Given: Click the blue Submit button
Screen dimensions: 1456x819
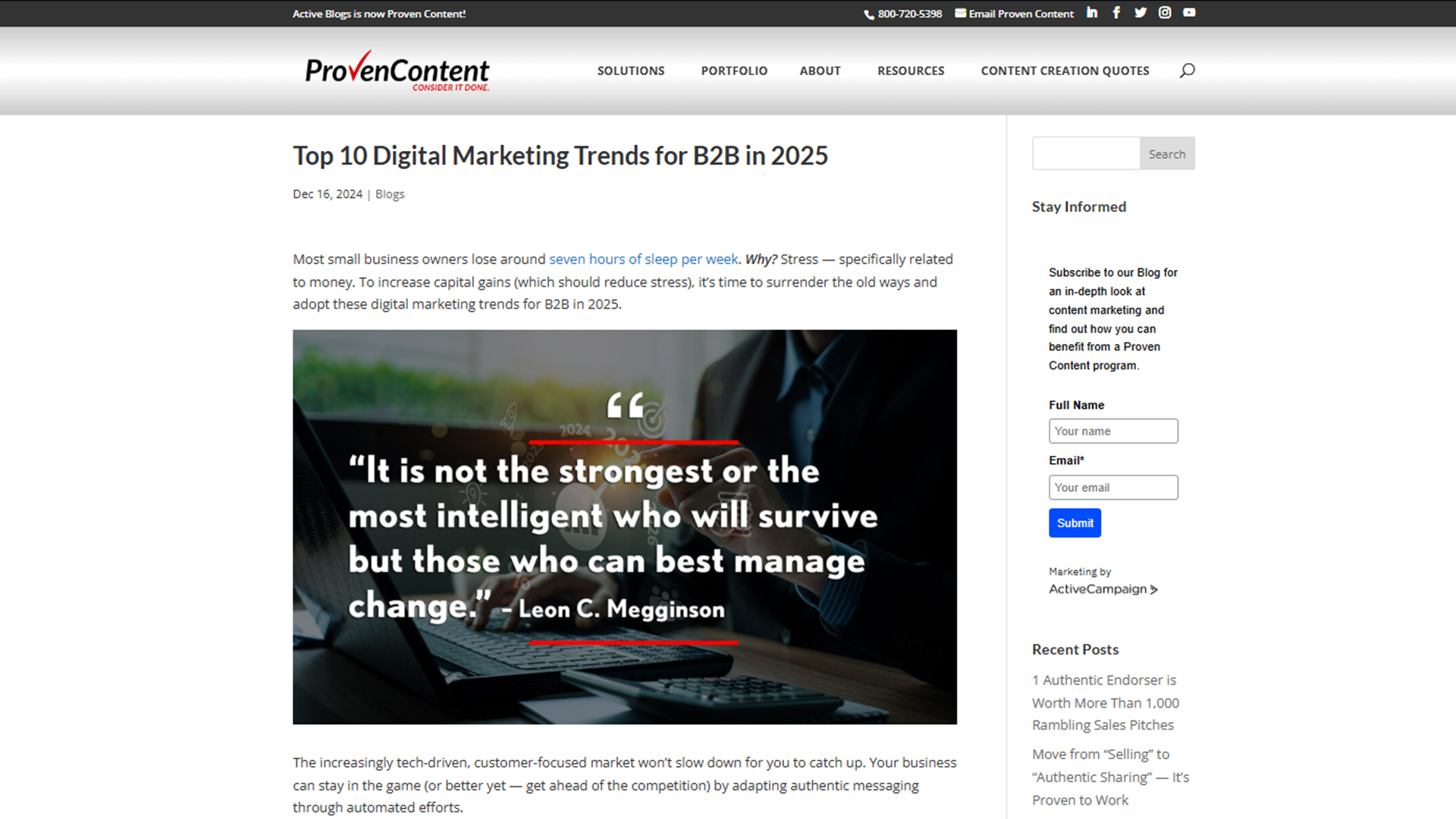Looking at the screenshot, I should tap(1075, 523).
